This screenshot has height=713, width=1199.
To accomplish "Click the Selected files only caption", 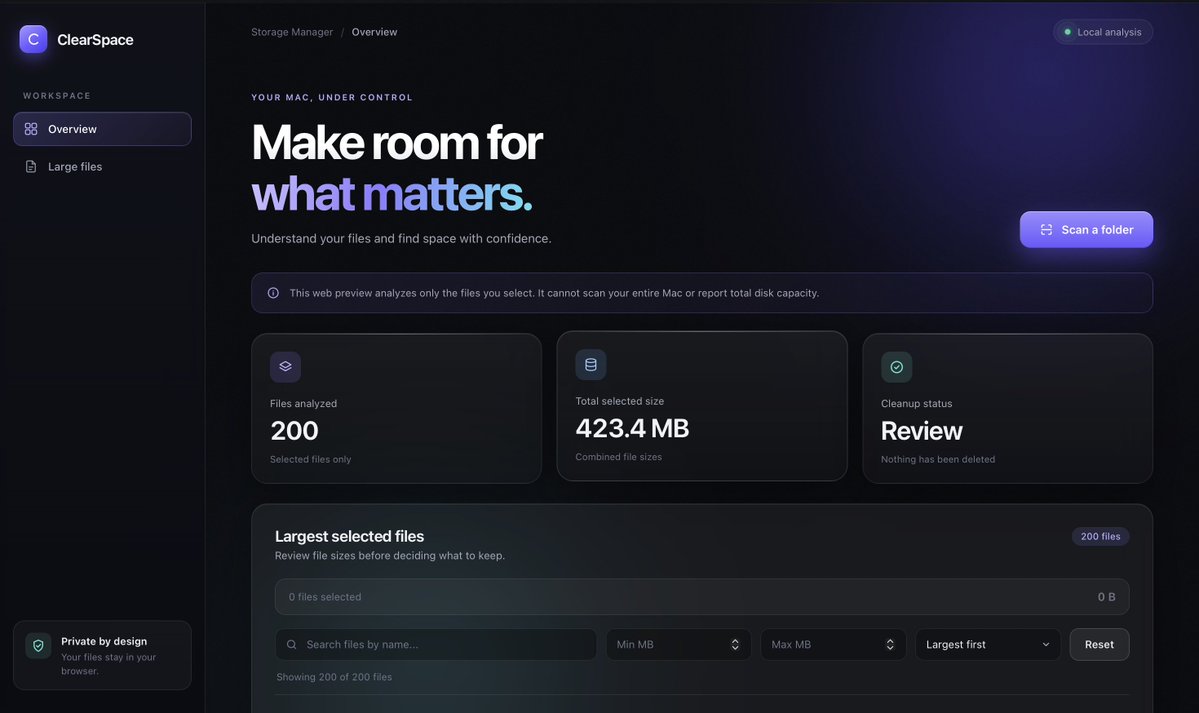I will [x=310, y=459].
